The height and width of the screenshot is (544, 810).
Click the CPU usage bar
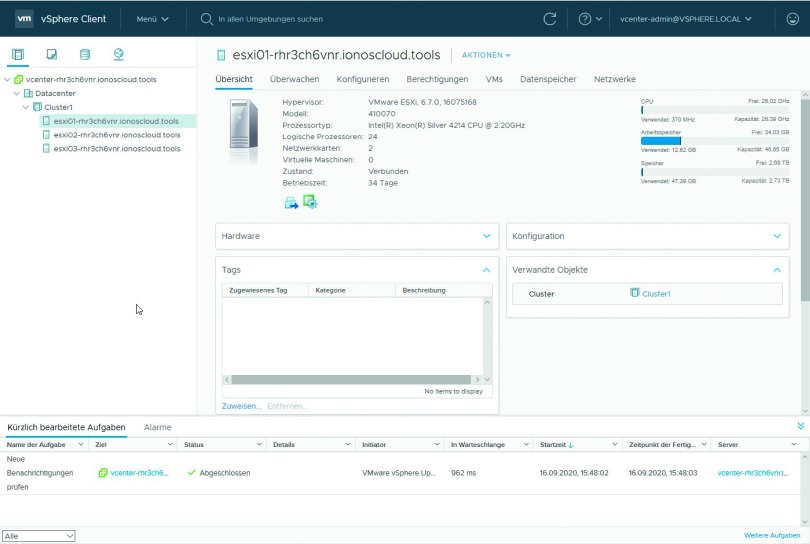coord(715,110)
